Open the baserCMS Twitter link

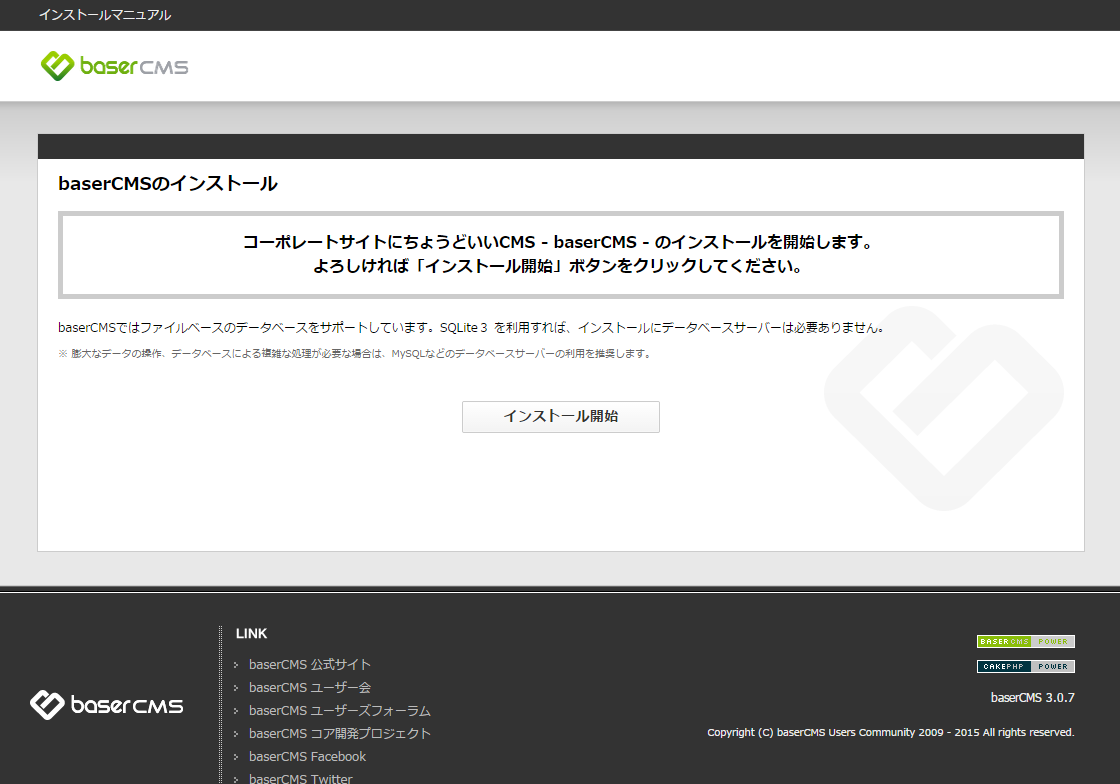[x=300, y=778]
